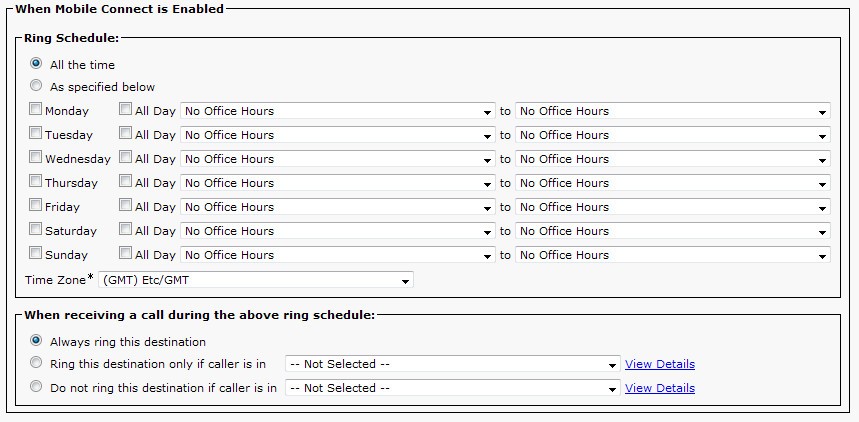
Task: Enable the Monday checkbox
Action: [36, 109]
